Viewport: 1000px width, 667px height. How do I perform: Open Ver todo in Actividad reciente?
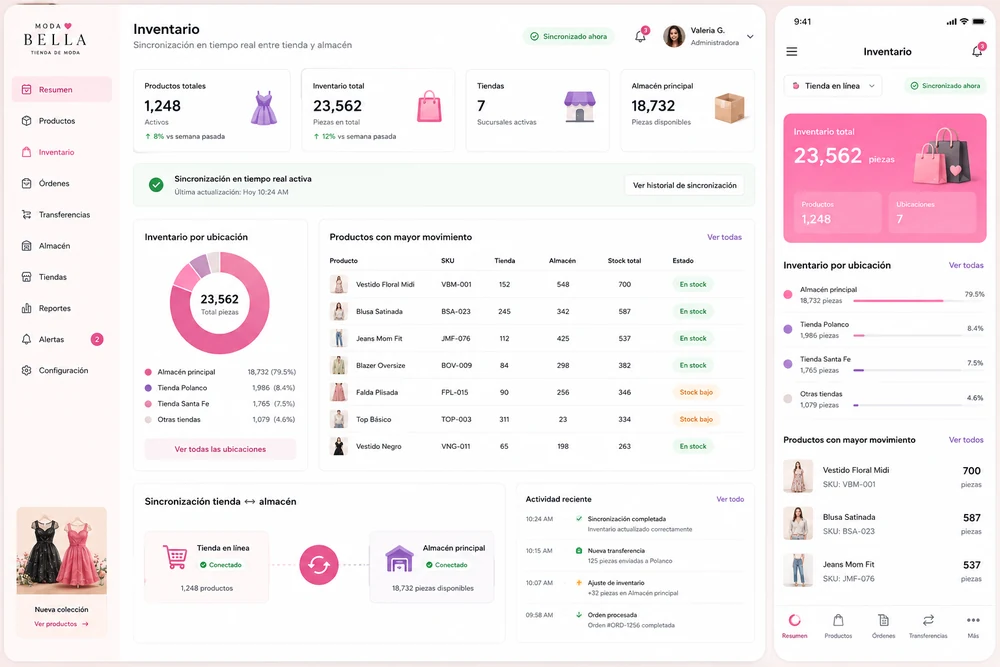pyautogui.click(x=730, y=499)
